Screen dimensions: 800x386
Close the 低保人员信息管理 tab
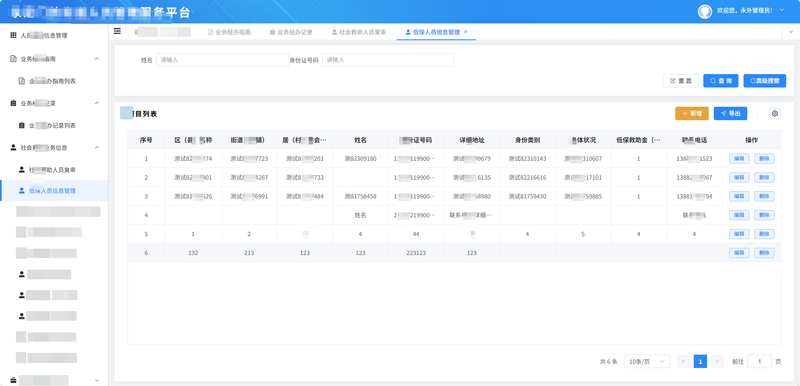[x=465, y=32]
